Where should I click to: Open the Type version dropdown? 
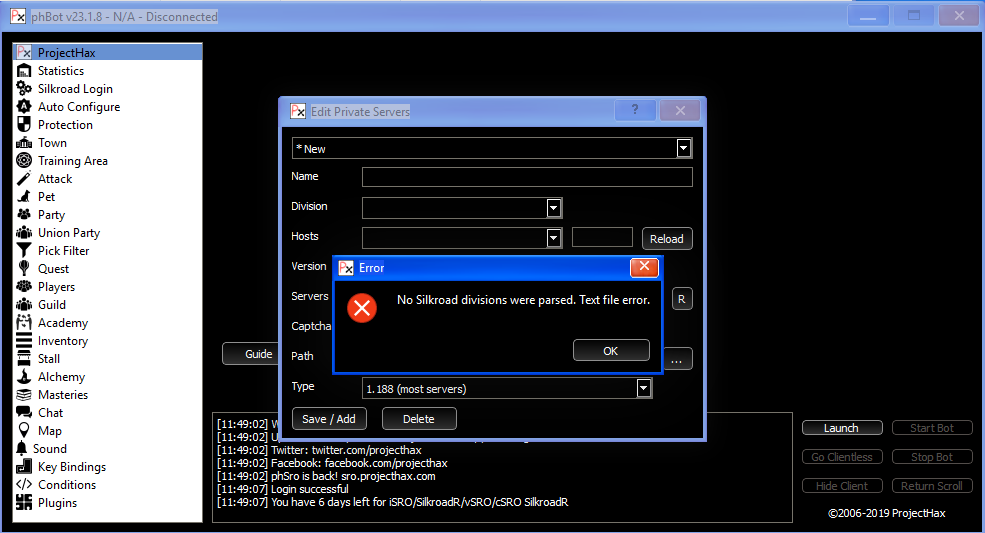click(x=644, y=388)
